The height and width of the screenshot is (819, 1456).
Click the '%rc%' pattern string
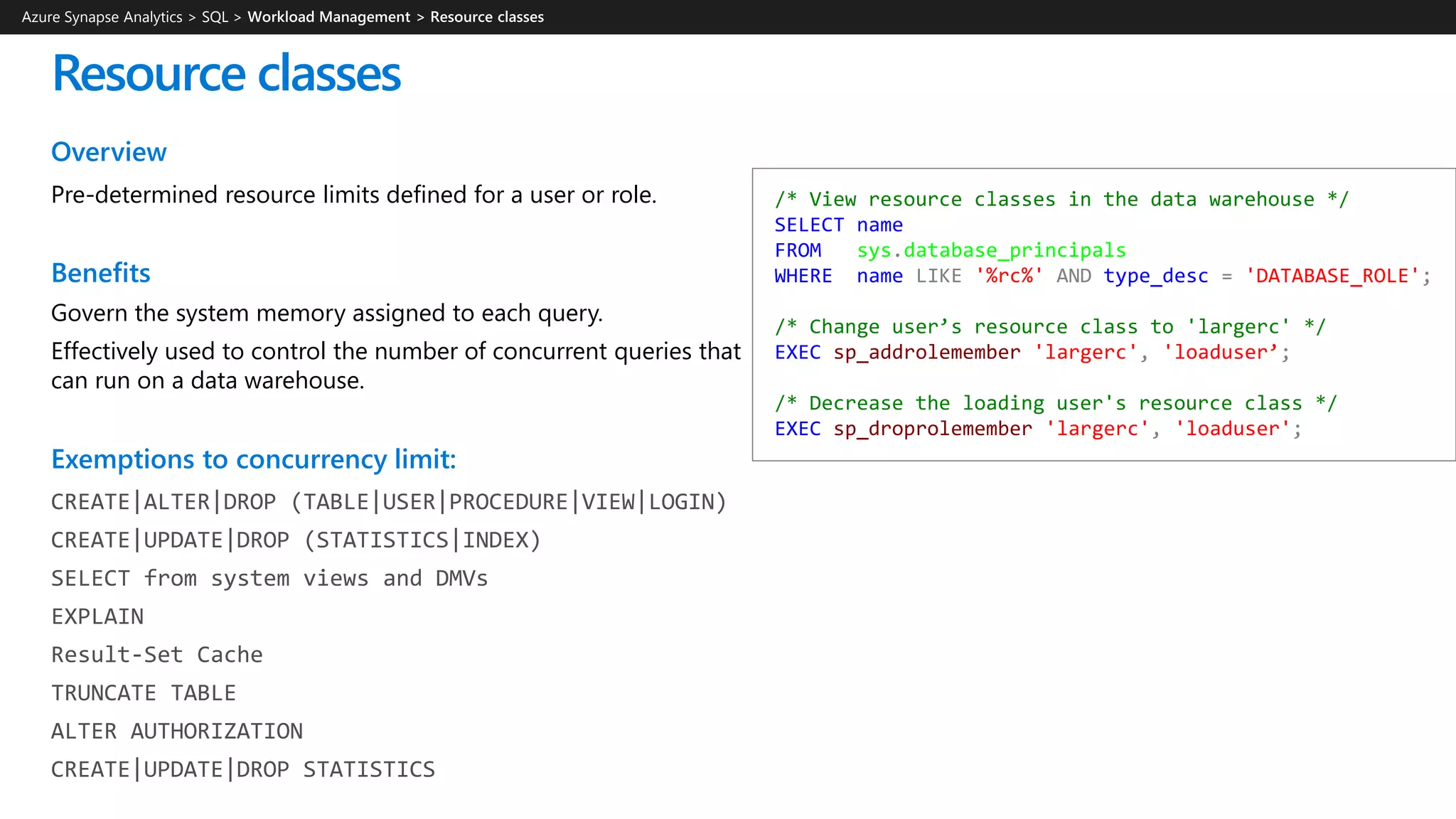point(1010,276)
